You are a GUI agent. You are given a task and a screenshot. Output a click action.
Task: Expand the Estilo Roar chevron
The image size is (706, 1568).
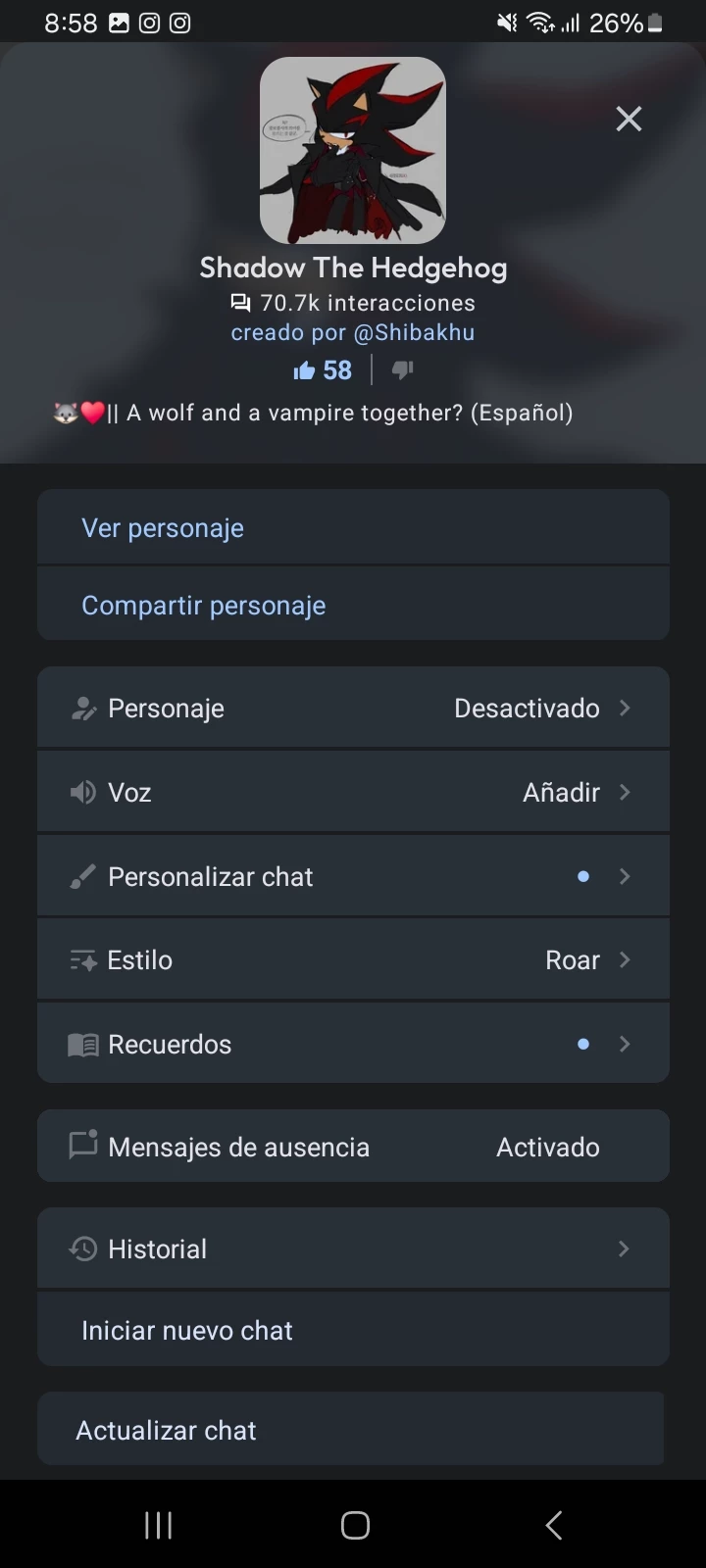coord(625,960)
